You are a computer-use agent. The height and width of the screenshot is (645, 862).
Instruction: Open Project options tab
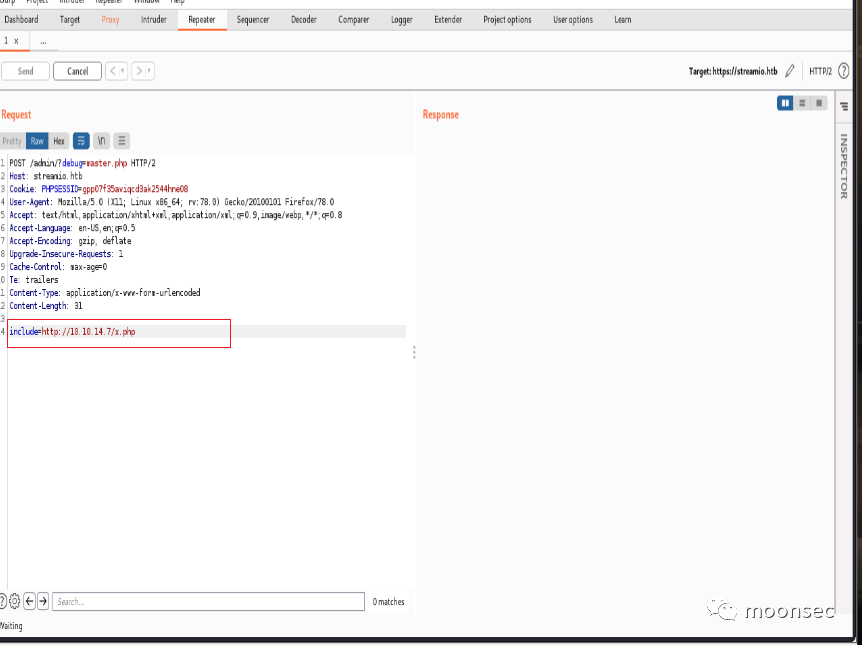507,19
